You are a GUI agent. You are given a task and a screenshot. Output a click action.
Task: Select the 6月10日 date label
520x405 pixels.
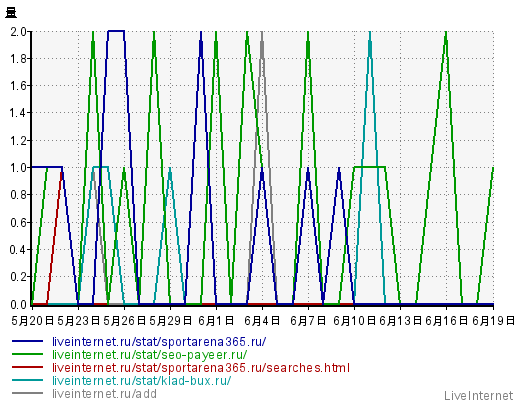(354, 321)
